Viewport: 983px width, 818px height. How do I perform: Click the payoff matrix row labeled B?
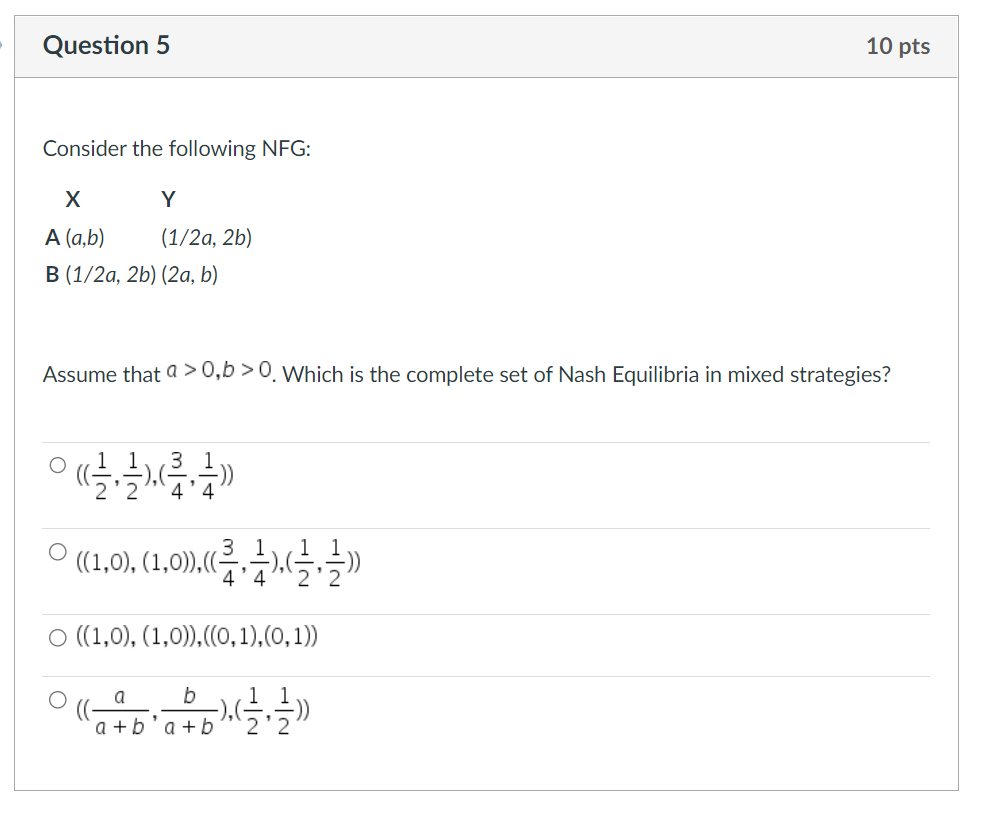coord(130,275)
